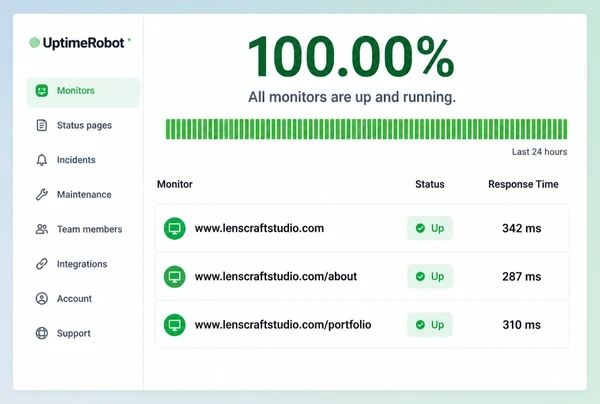
Task: Click the Monitors robot icon in sidebar
Action: pyautogui.click(x=42, y=91)
